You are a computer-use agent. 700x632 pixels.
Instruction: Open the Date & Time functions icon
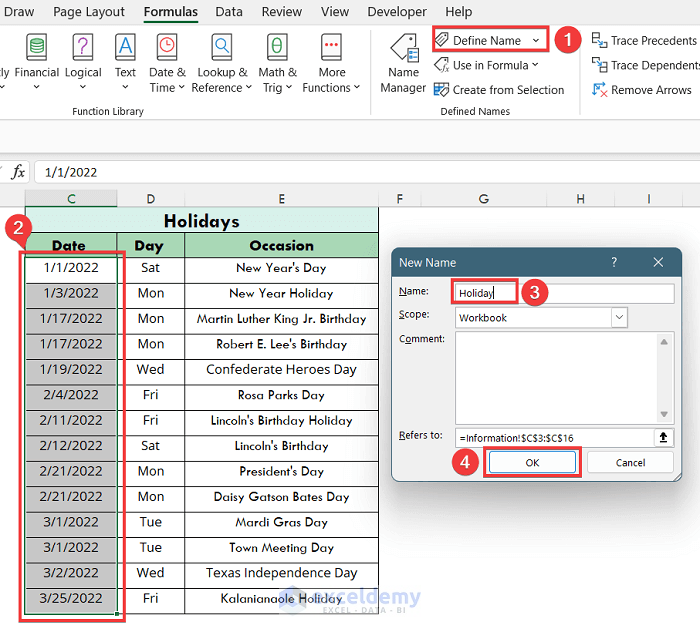167,47
